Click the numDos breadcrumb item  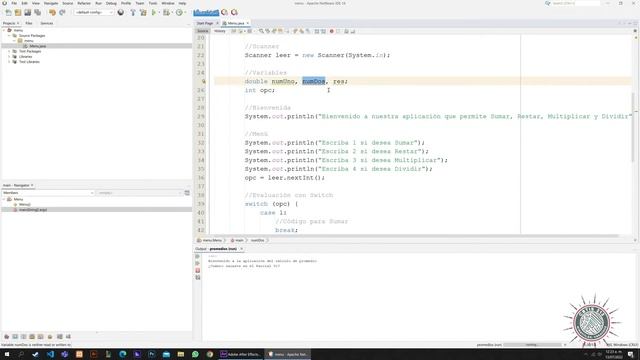[257, 240]
